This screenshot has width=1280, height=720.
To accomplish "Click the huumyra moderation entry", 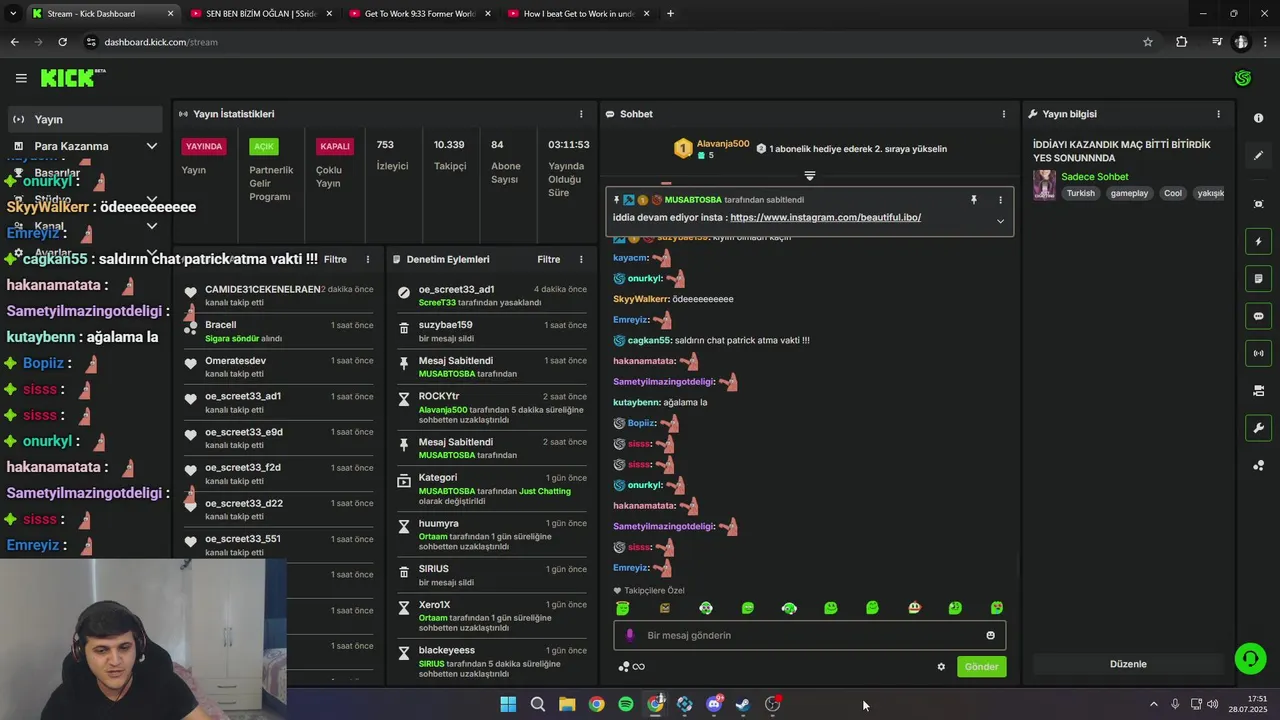I will pyautogui.click(x=494, y=535).
